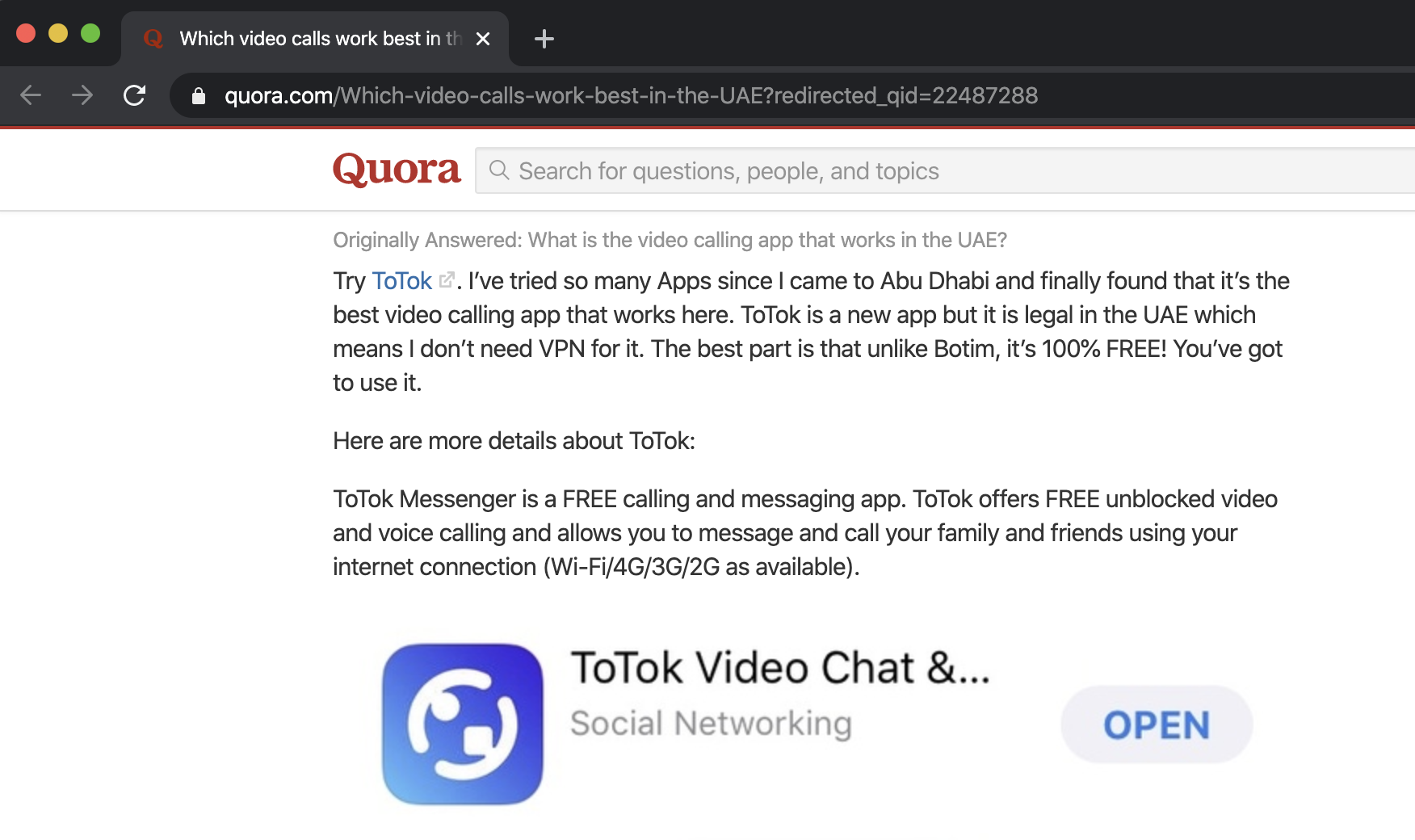
Task: Click the search magnifier icon
Action: pyautogui.click(x=499, y=170)
